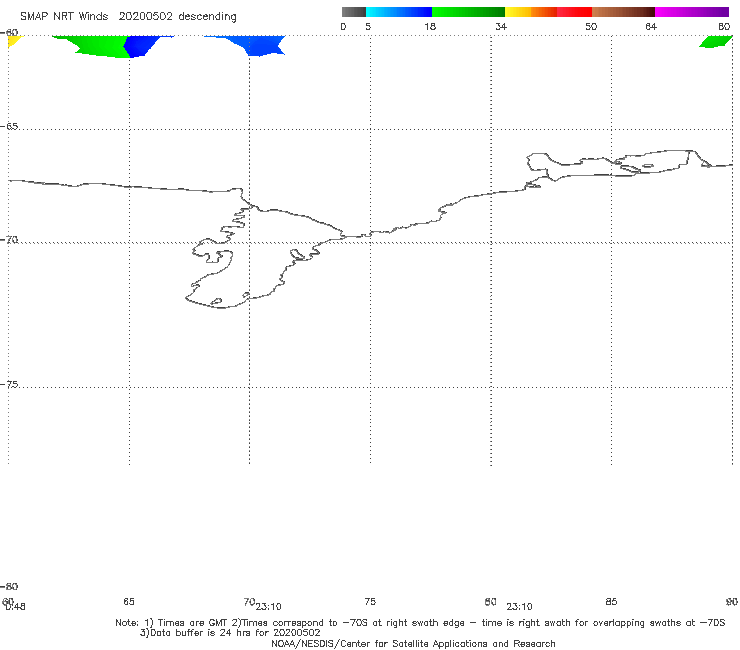Click the colorbar tick label "64"
The height and width of the screenshot is (650, 740).
point(651,26)
